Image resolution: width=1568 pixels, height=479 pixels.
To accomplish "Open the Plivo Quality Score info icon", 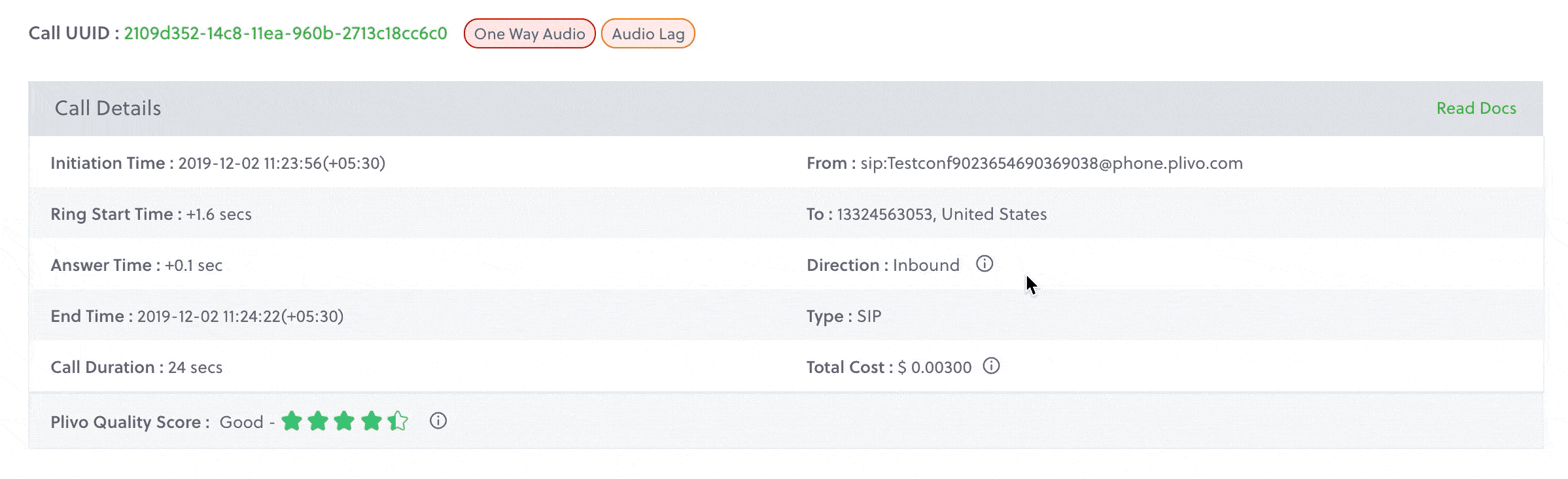I will (438, 421).
